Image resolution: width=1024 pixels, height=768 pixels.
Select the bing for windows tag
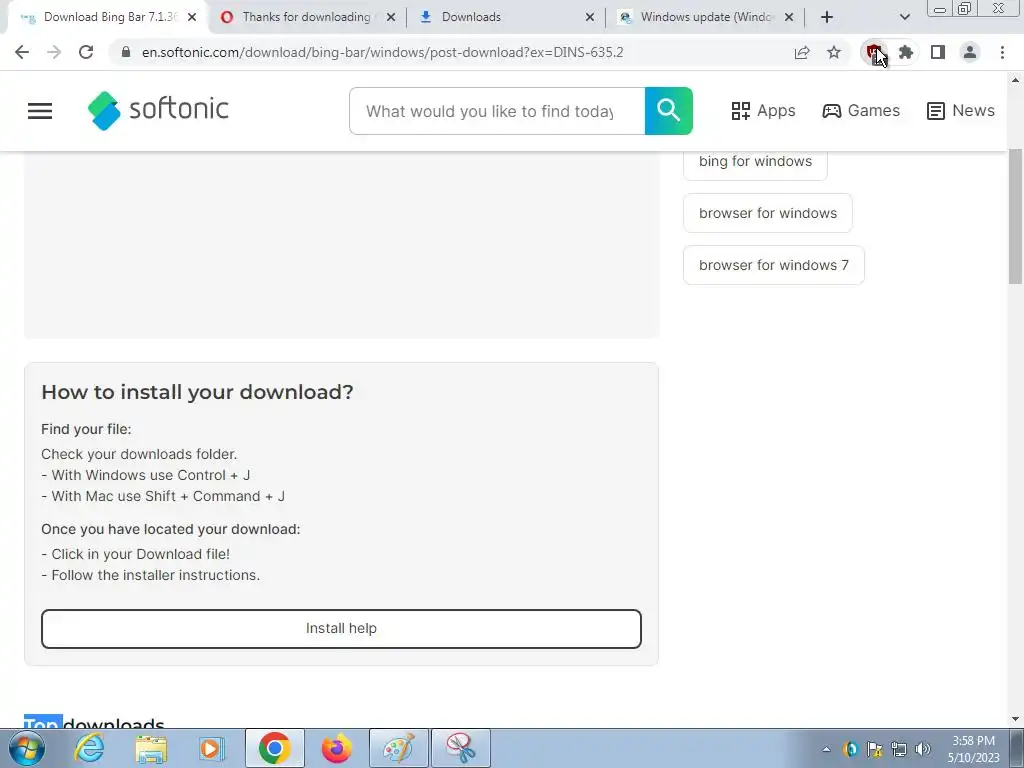click(756, 161)
